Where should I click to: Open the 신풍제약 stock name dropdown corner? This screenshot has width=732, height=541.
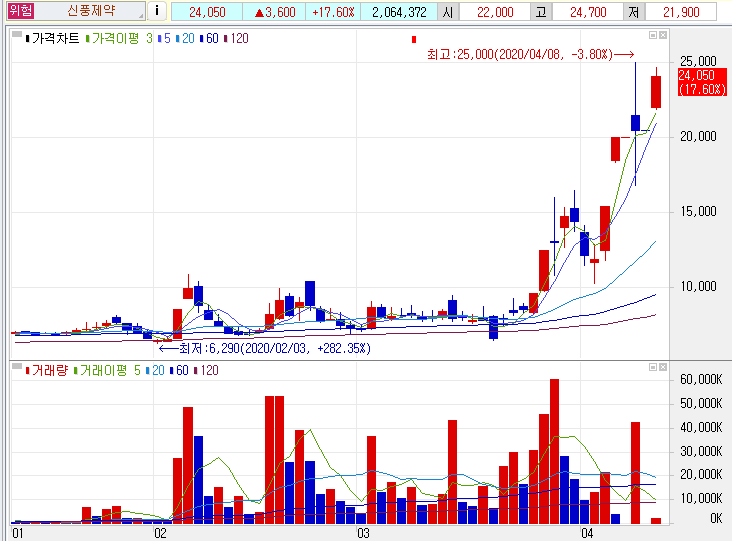[x=141, y=16]
